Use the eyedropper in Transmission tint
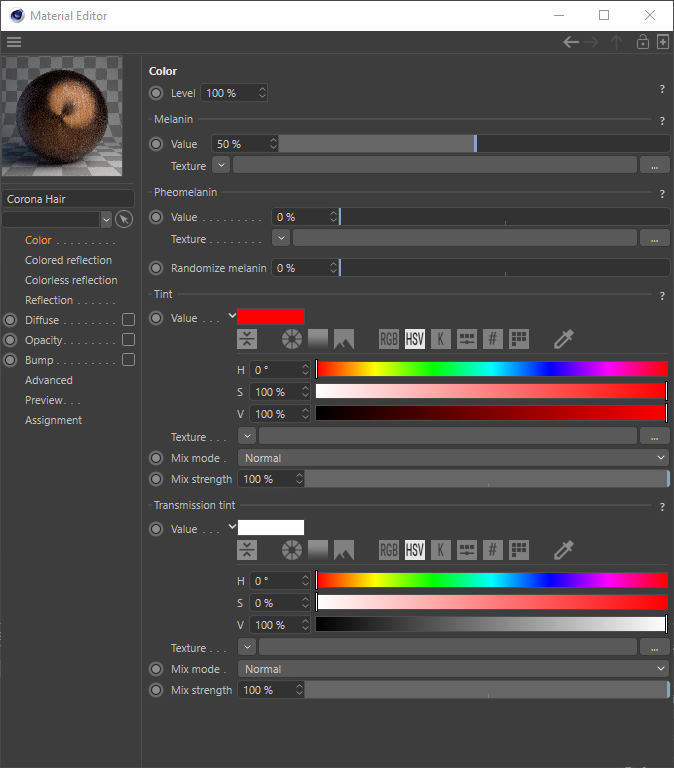 [564, 550]
